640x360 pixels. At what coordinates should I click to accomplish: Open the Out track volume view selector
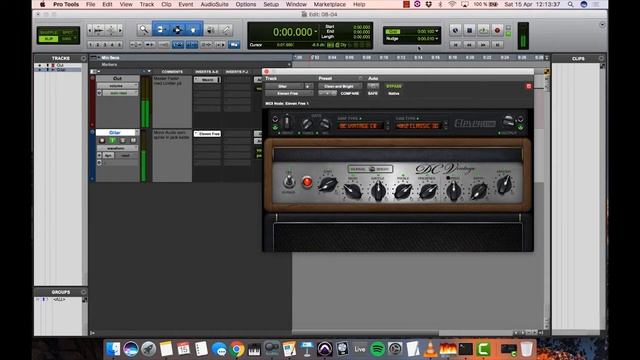pos(118,86)
